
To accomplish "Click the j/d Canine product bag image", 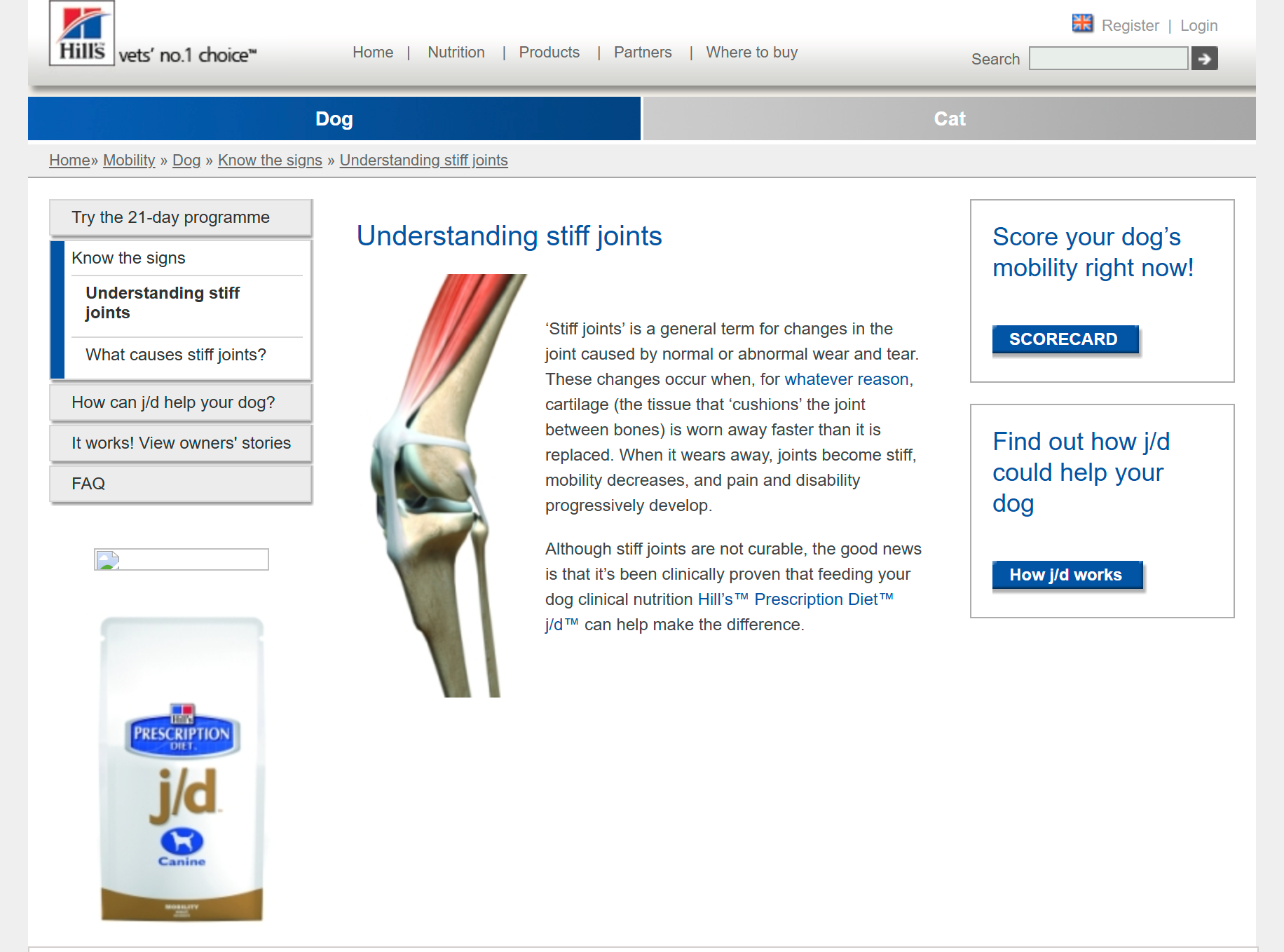I will coord(182,769).
